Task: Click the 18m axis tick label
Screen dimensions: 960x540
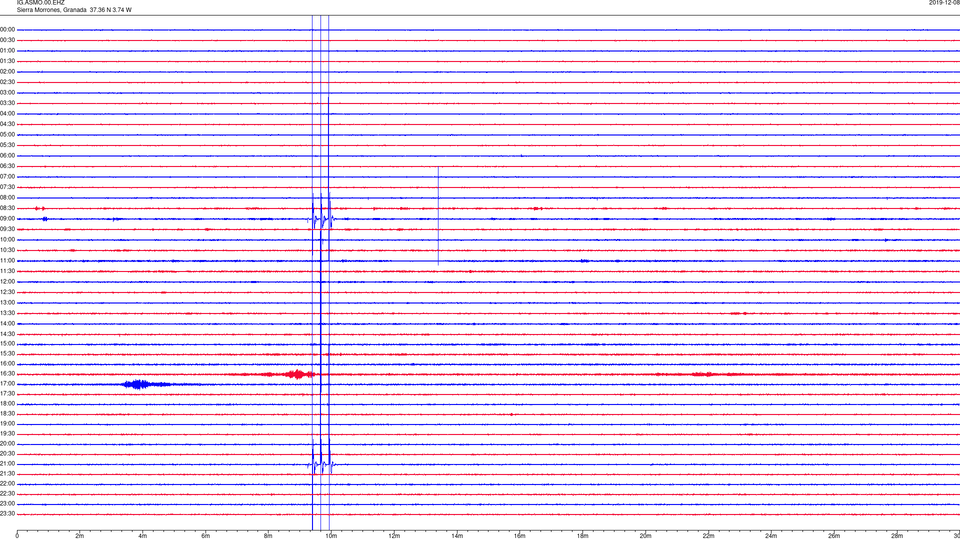Action: tap(583, 536)
